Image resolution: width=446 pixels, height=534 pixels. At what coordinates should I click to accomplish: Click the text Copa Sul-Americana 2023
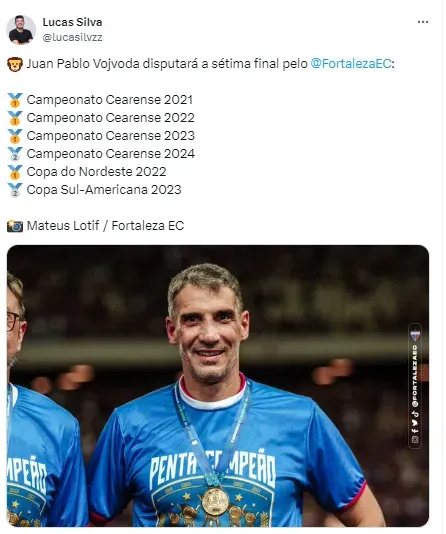point(104,190)
